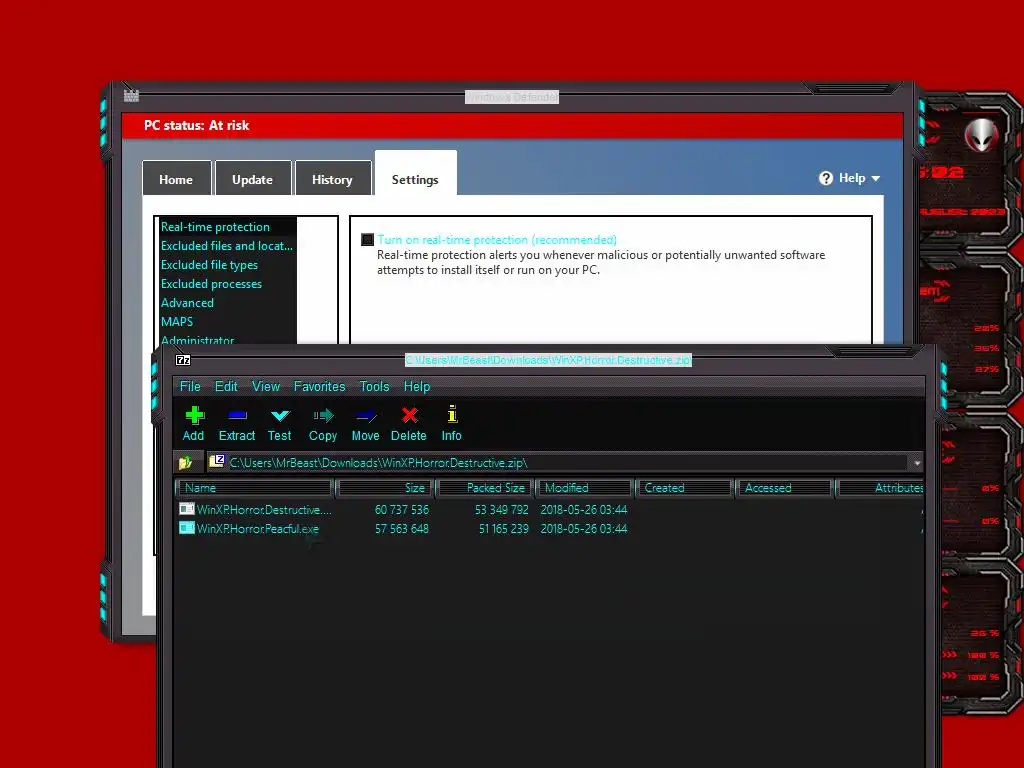Go up one folder level in 7-Zip
This screenshot has height=768, width=1024.
coord(185,462)
